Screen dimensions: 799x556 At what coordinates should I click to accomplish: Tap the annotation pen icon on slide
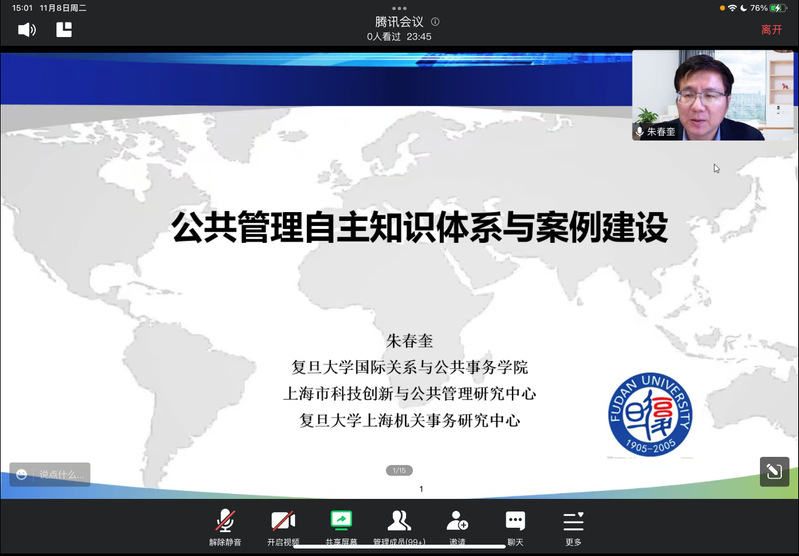tap(774, 472)
